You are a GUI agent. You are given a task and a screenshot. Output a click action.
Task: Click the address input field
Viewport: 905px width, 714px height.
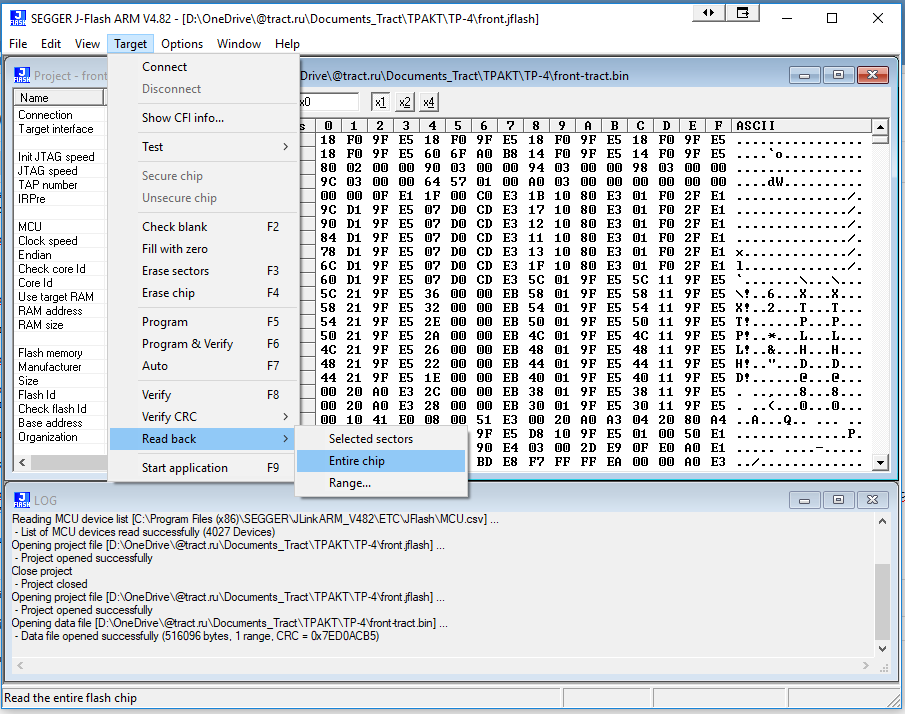tap(329, 102)
